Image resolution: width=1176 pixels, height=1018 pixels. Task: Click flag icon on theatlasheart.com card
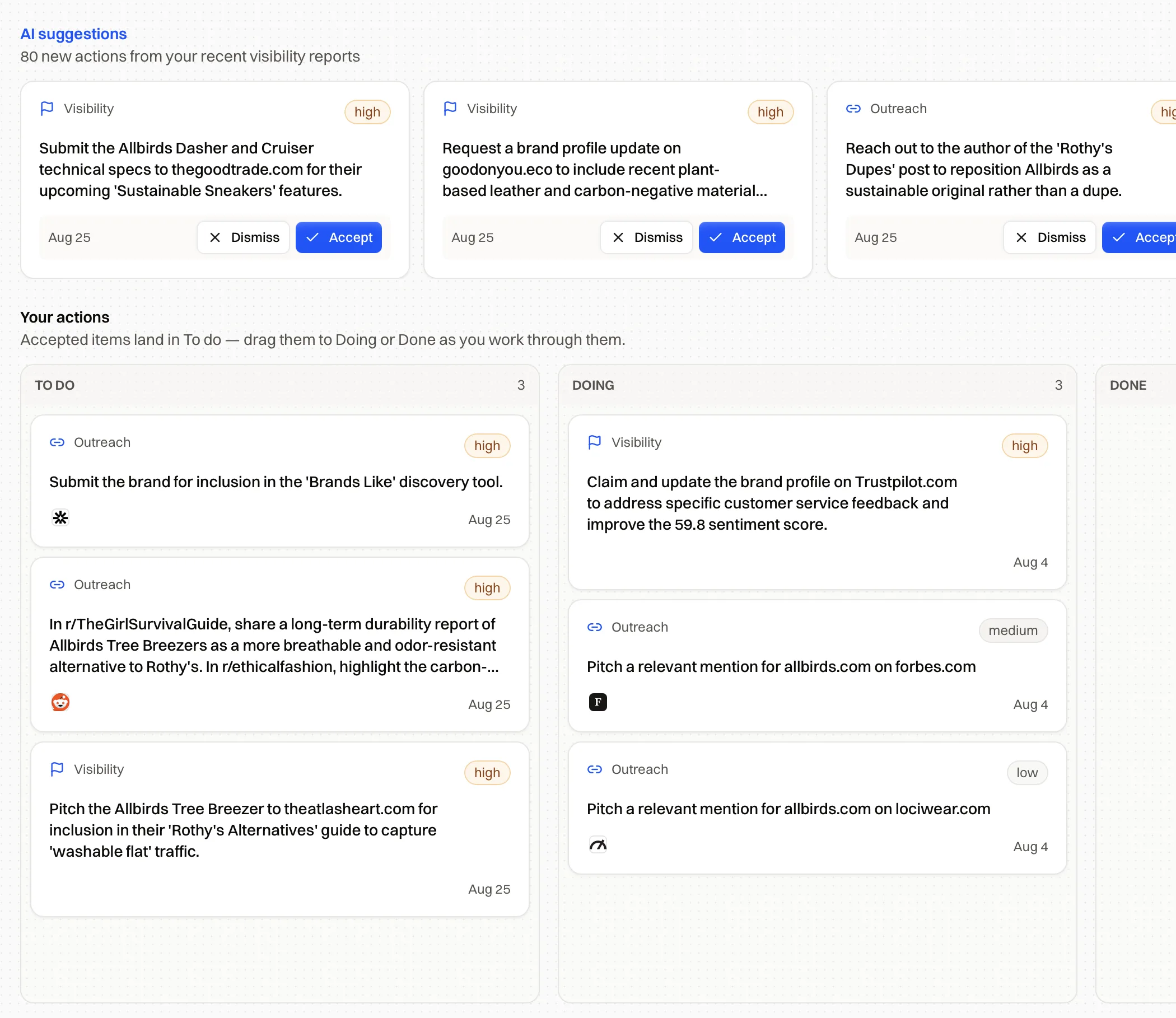coord(57,769)
